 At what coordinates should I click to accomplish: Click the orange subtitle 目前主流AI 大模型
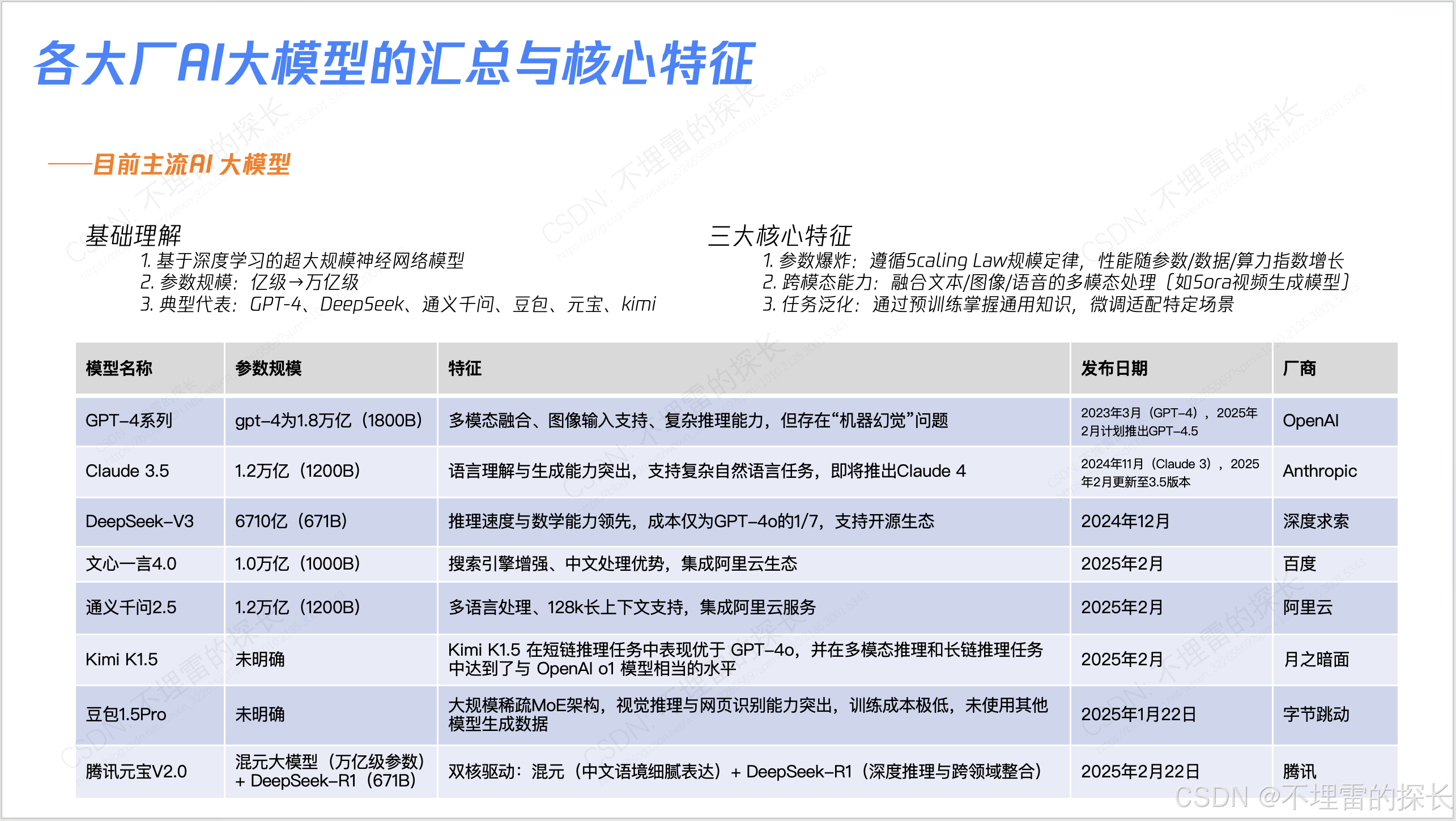coord(191,165)
